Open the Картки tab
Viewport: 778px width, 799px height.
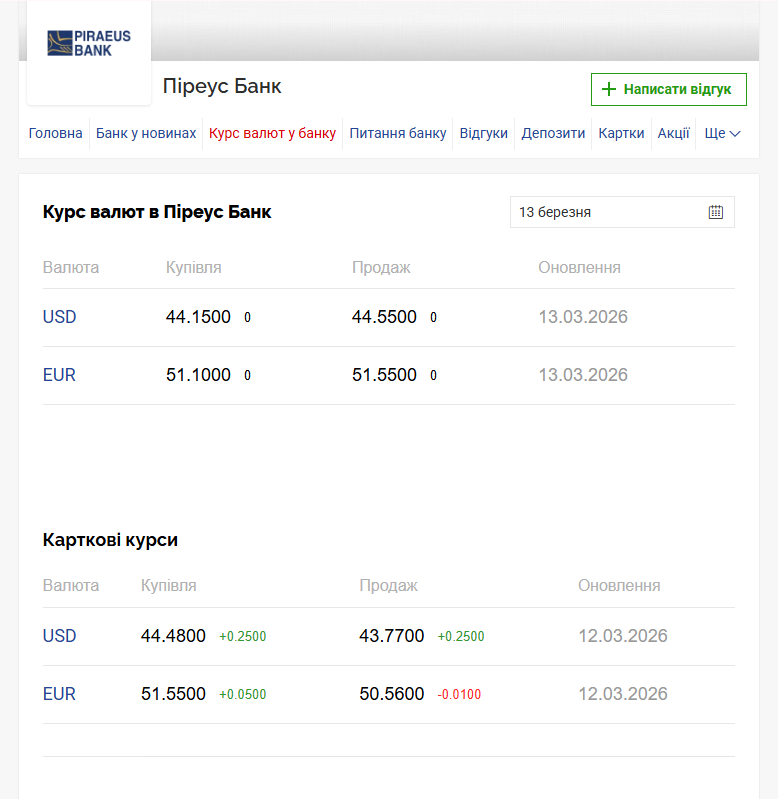point(621,133)
